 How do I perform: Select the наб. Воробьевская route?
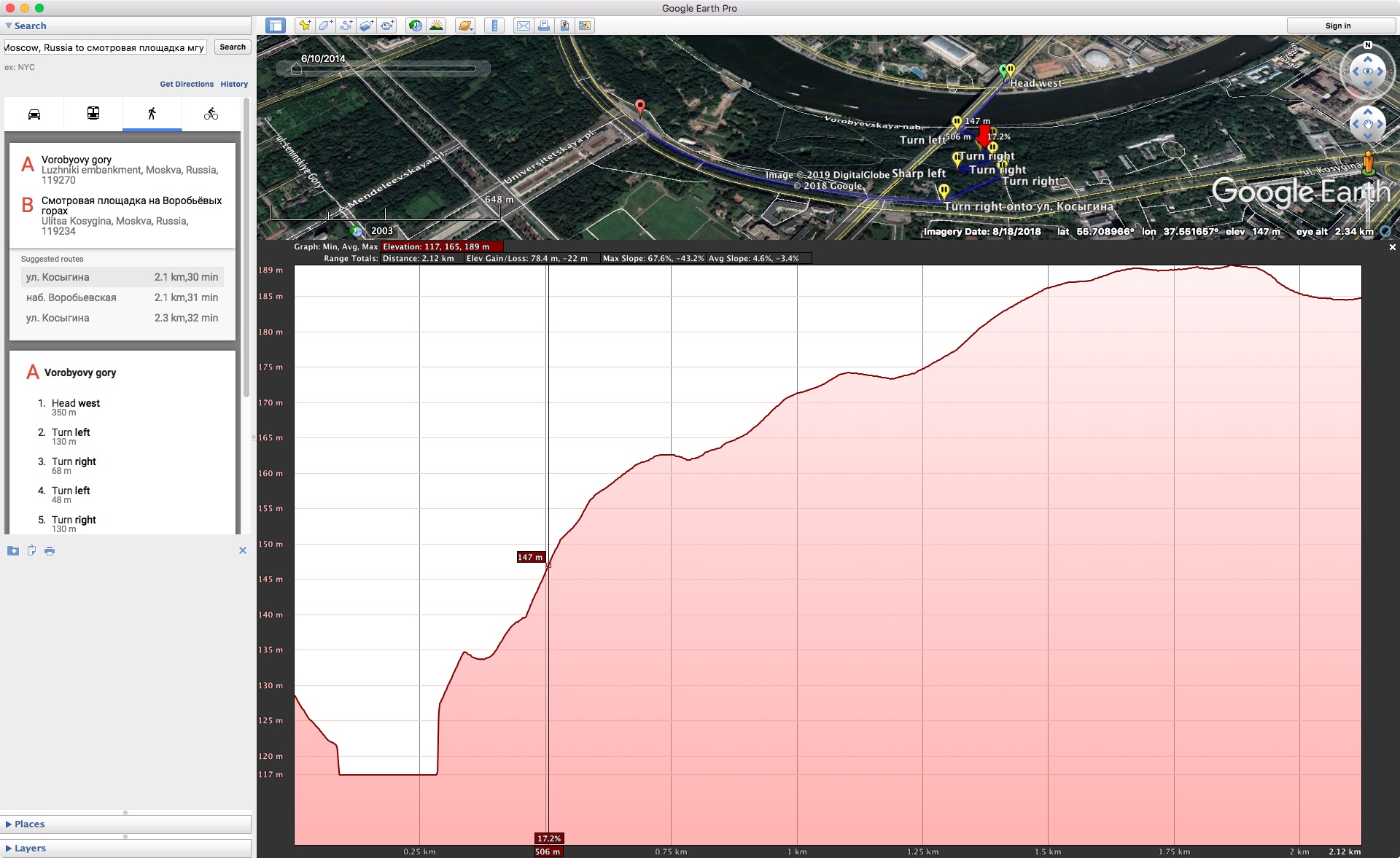click(122, 297)
